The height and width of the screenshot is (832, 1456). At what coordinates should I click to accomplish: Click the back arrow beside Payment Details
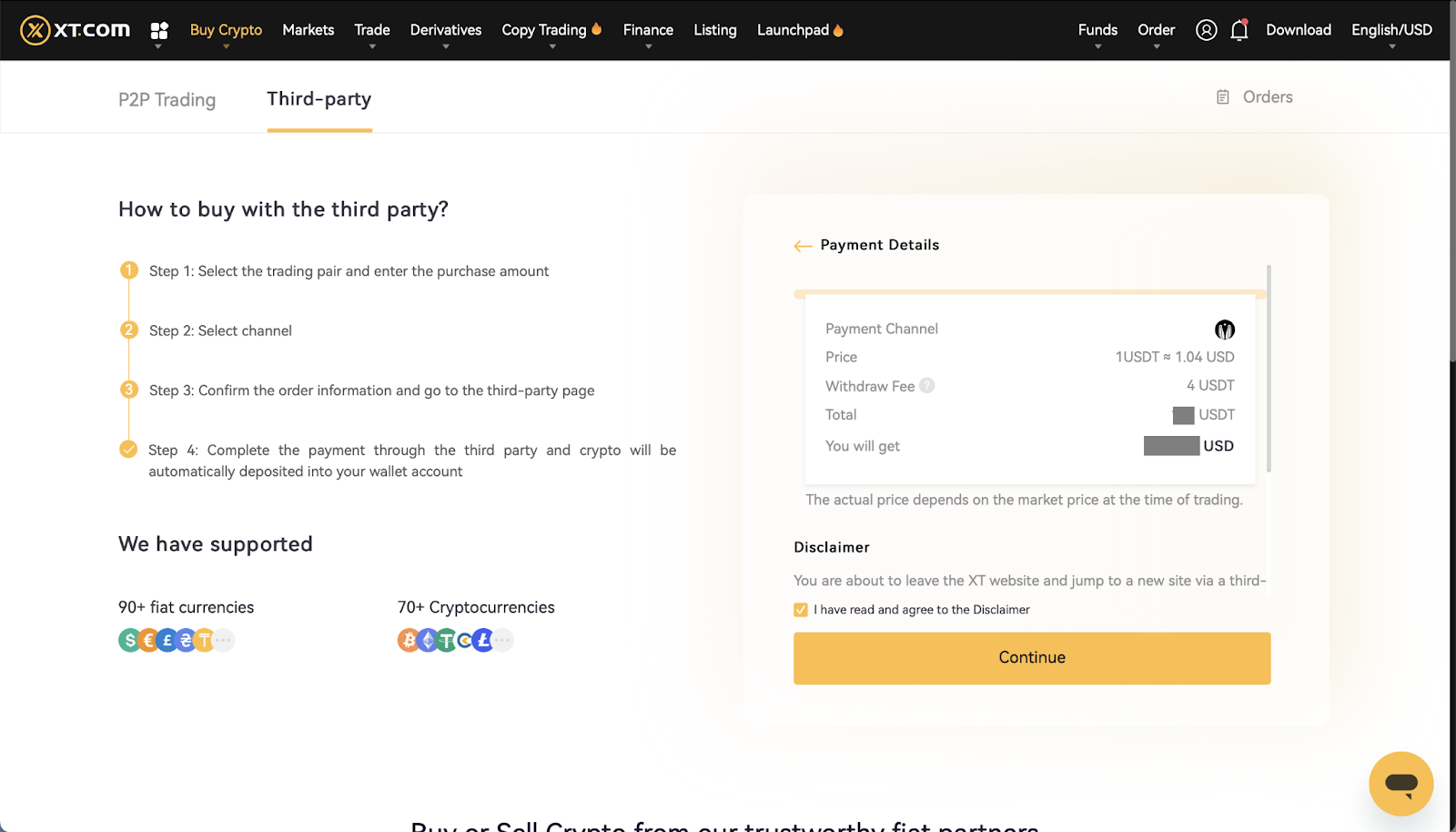click(x=803, y=246)
